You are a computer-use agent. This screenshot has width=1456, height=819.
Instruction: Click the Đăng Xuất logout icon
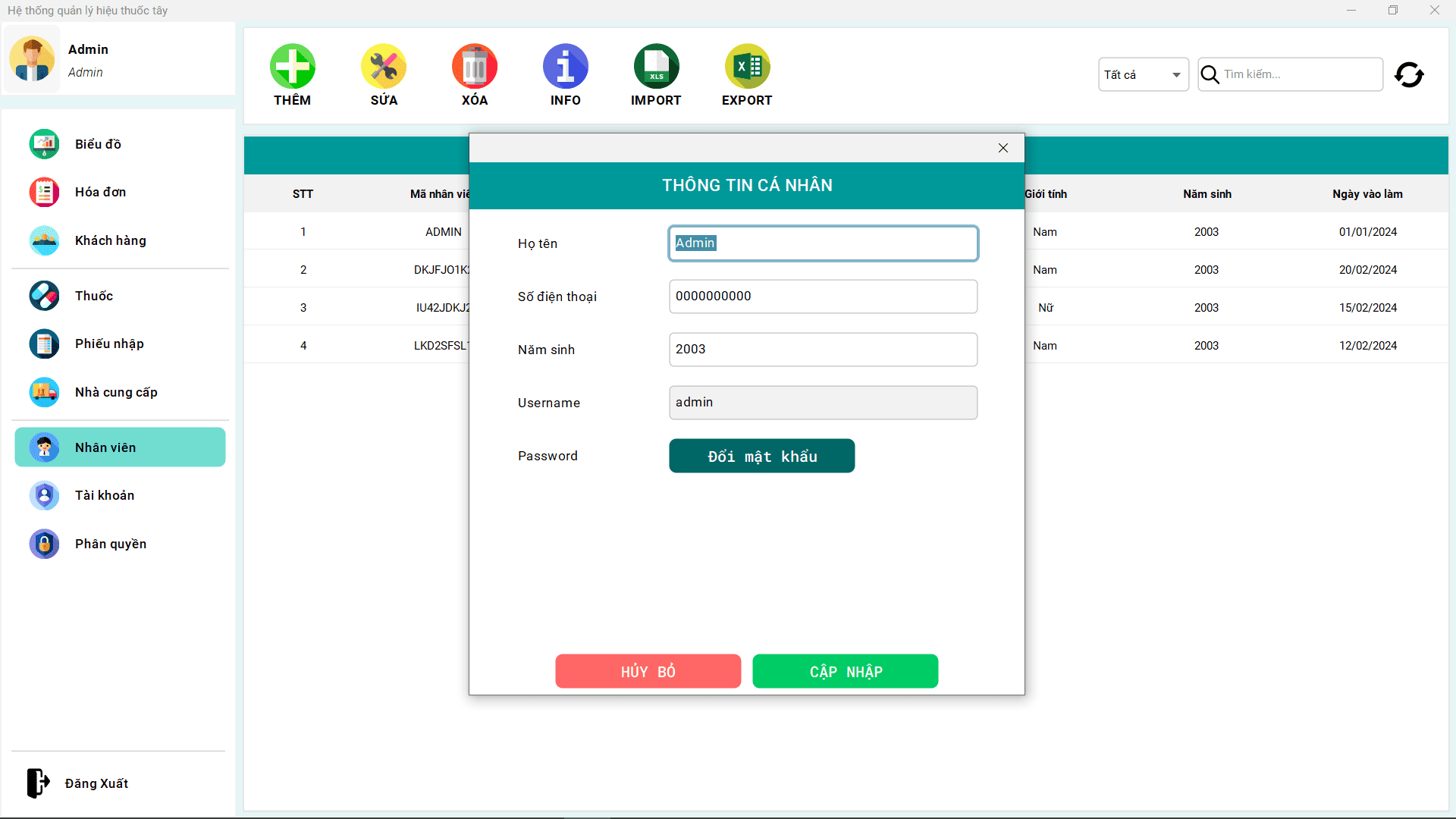tap(38, 783)
